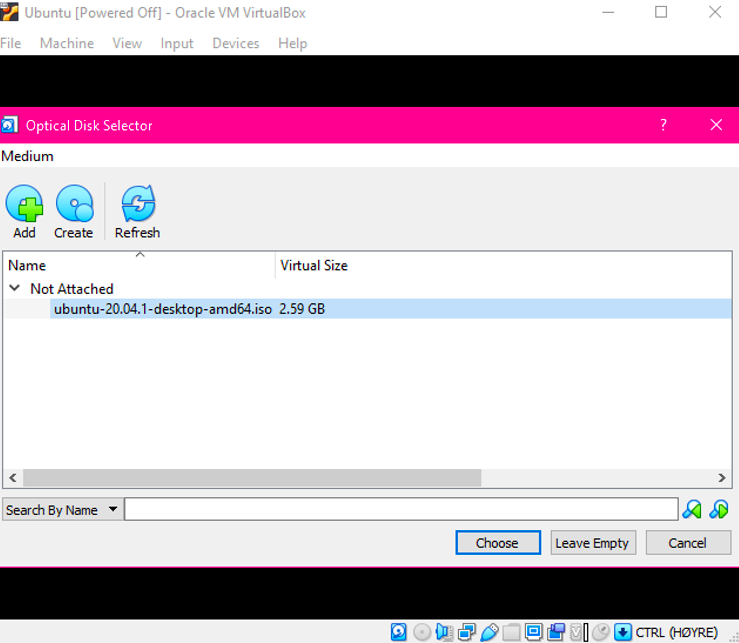The height and width of the screenshot is (643, 739).
Task: Click the Choose button
Action: click(498, 543)
